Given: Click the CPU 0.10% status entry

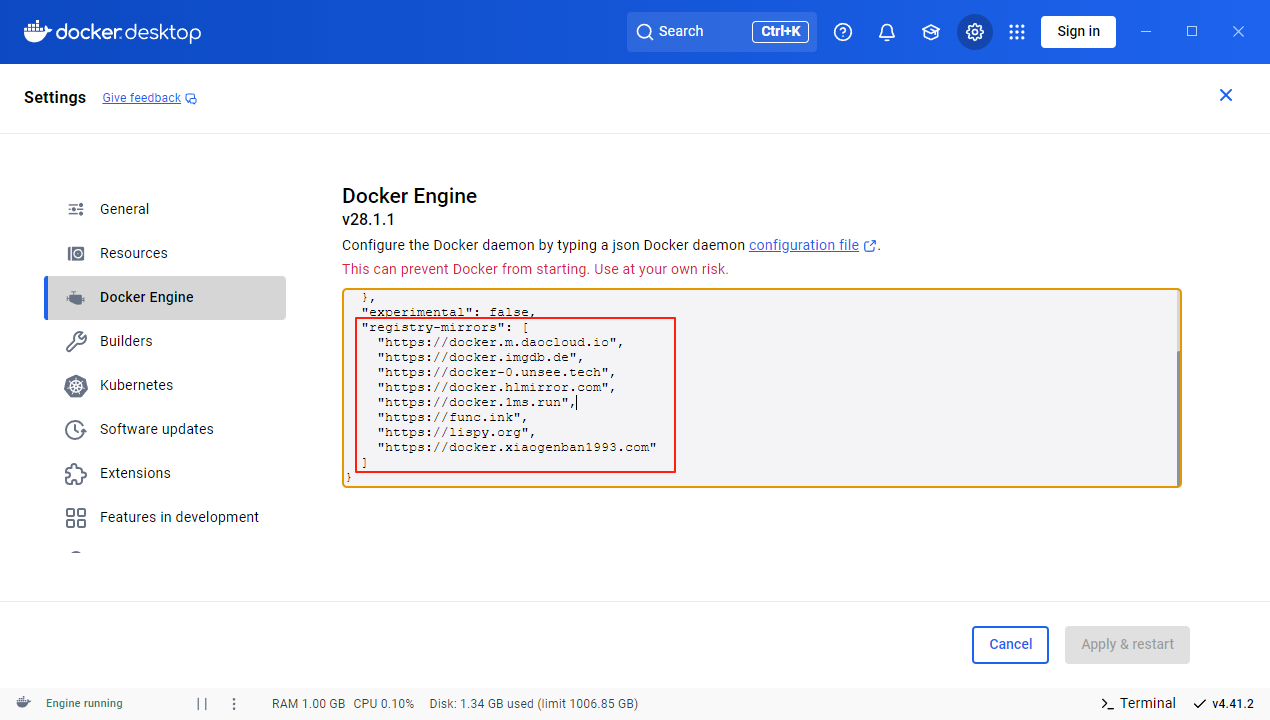Looking at the screenshot, I should click(384, 704).
